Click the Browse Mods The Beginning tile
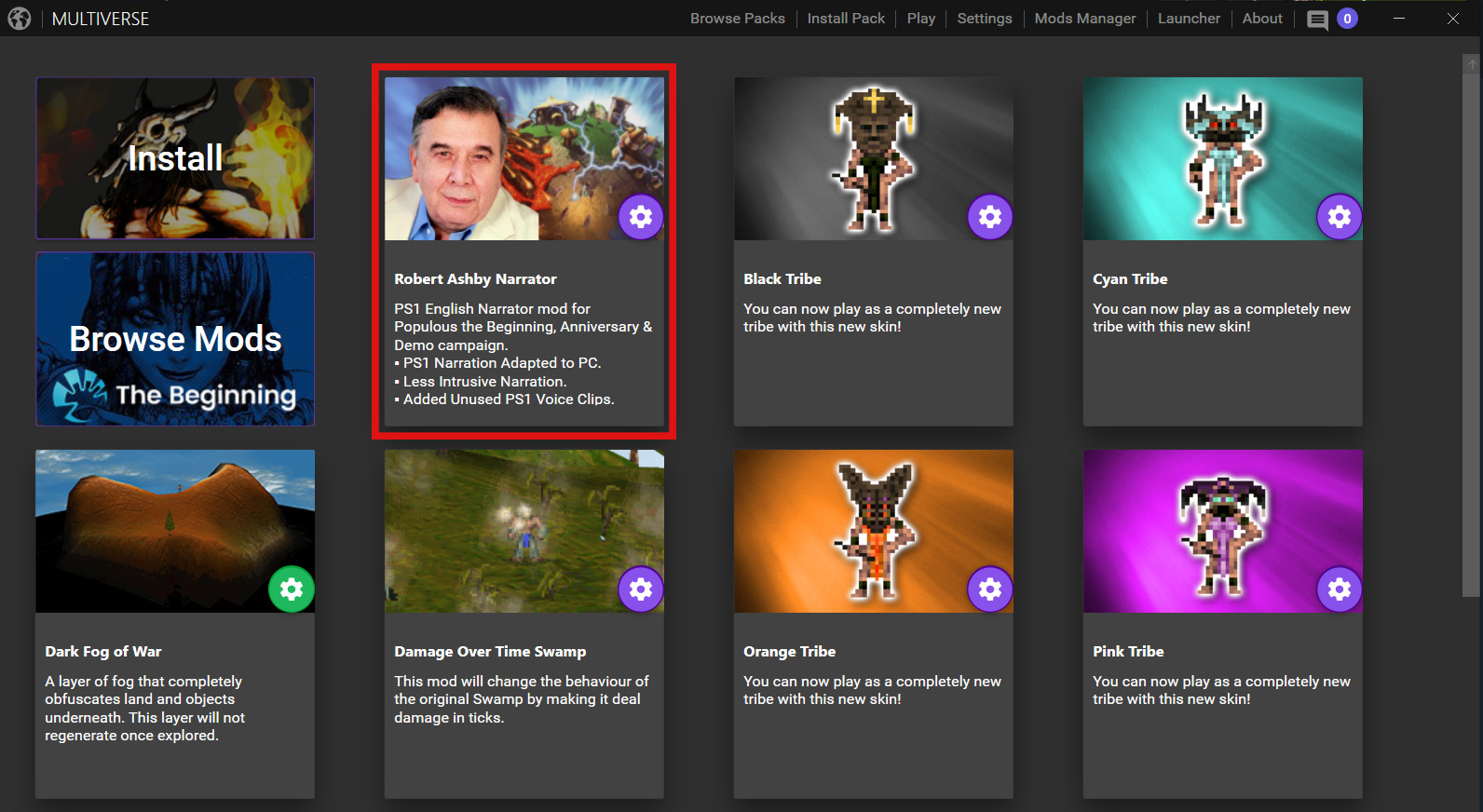Screen dimensions: 1483x812 [175, 339]
